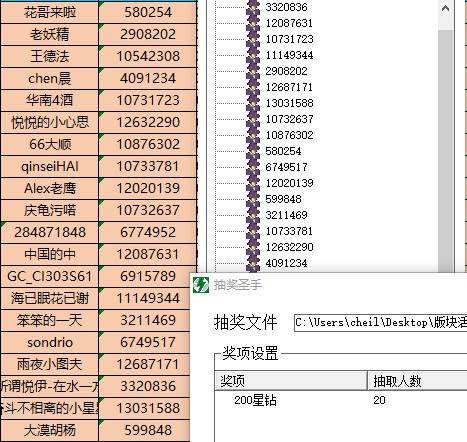
Task: Click spreadsheet cell 老妖精
Action: [50, 34]
